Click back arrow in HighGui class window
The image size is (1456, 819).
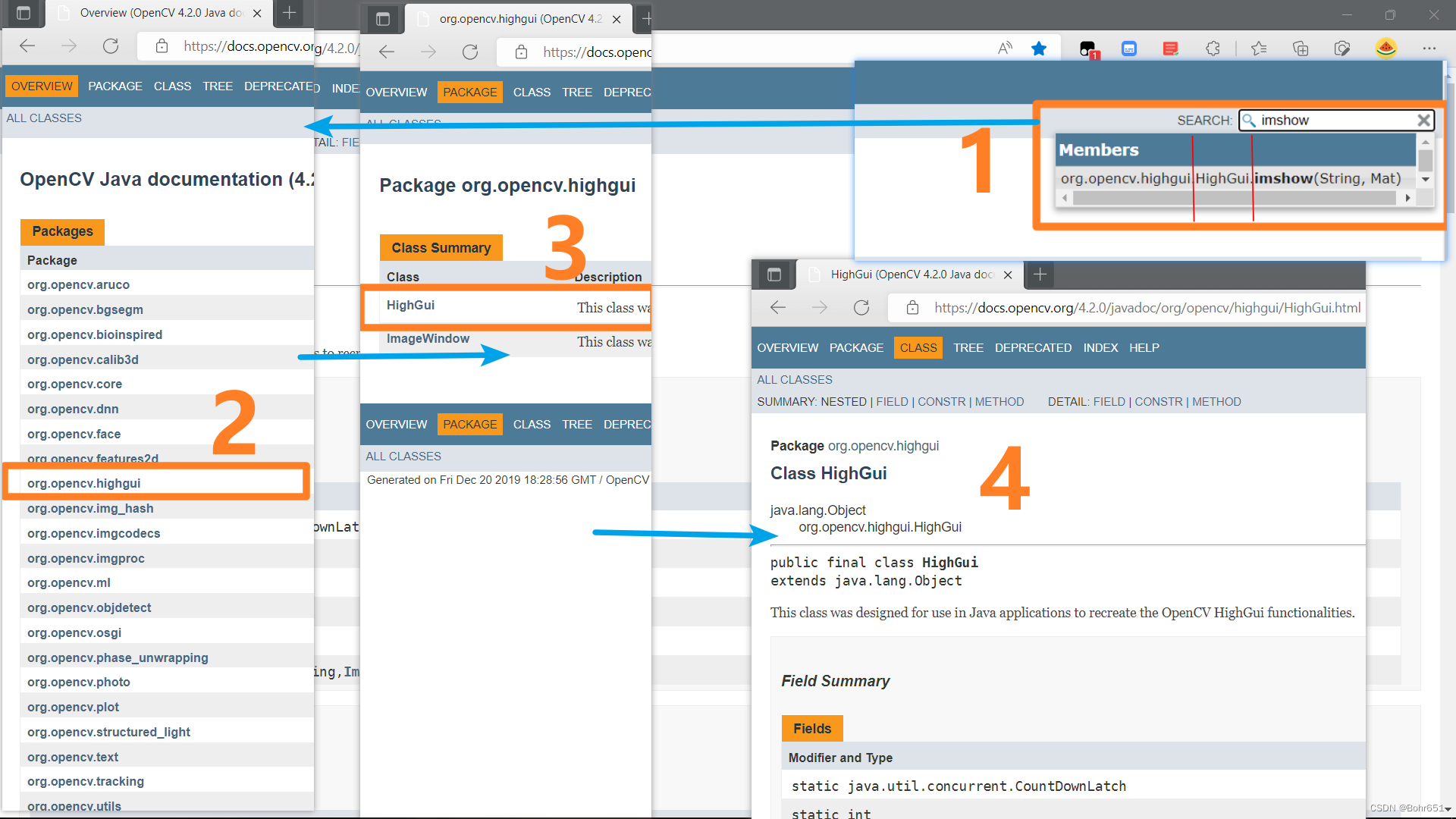click(x=778, y=307)
